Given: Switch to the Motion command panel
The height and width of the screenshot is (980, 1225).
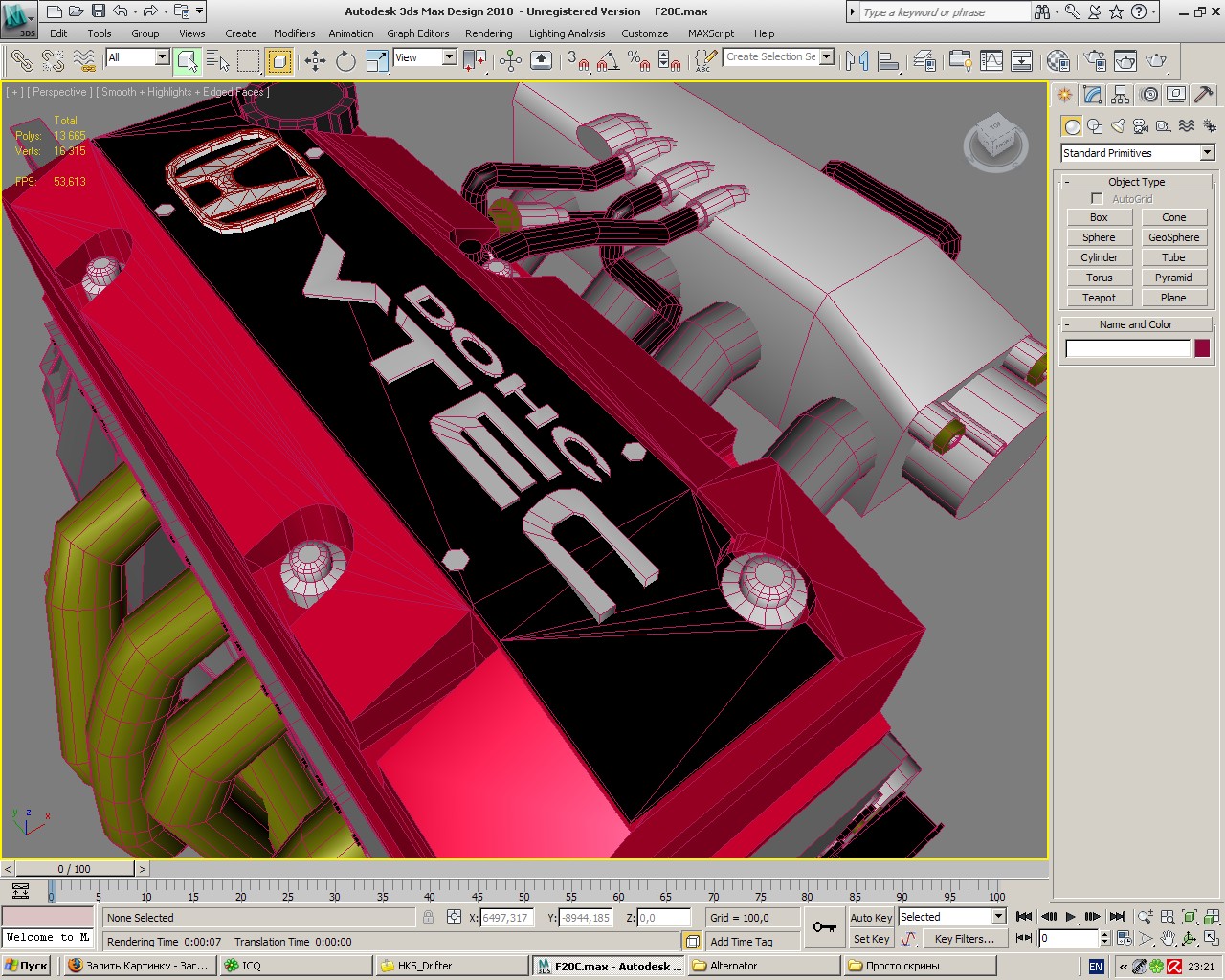Looking at the screenshot, I should 1148,95.
